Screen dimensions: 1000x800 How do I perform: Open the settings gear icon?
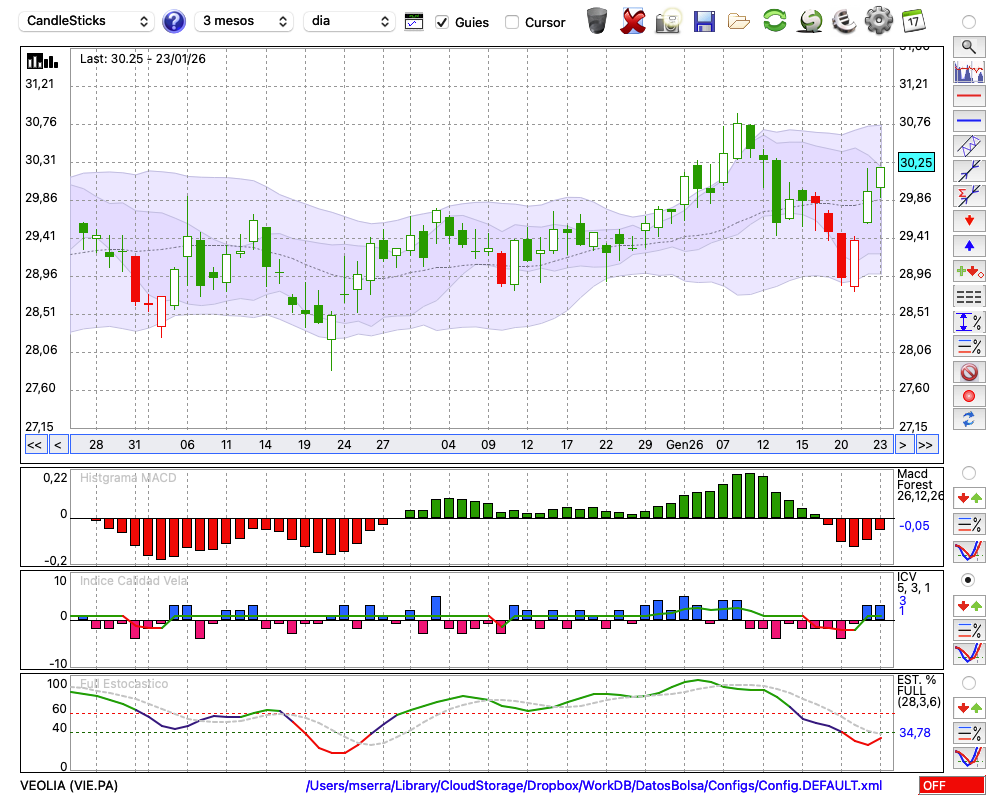878,20
